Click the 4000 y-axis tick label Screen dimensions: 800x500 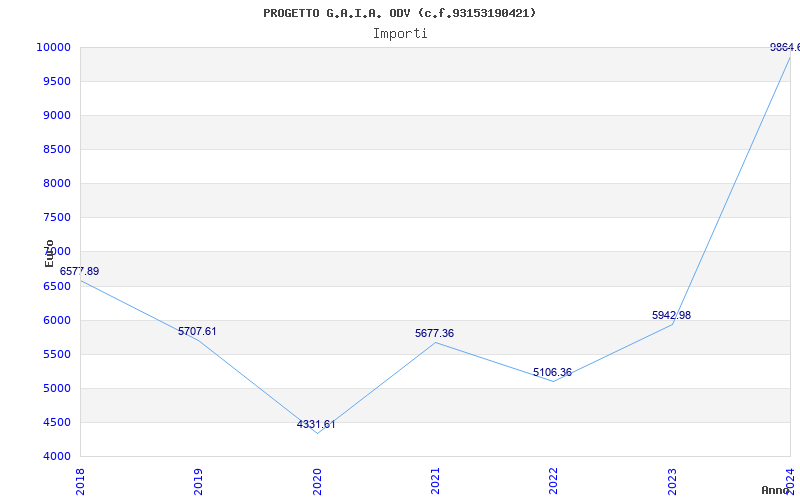coord(57,456)
